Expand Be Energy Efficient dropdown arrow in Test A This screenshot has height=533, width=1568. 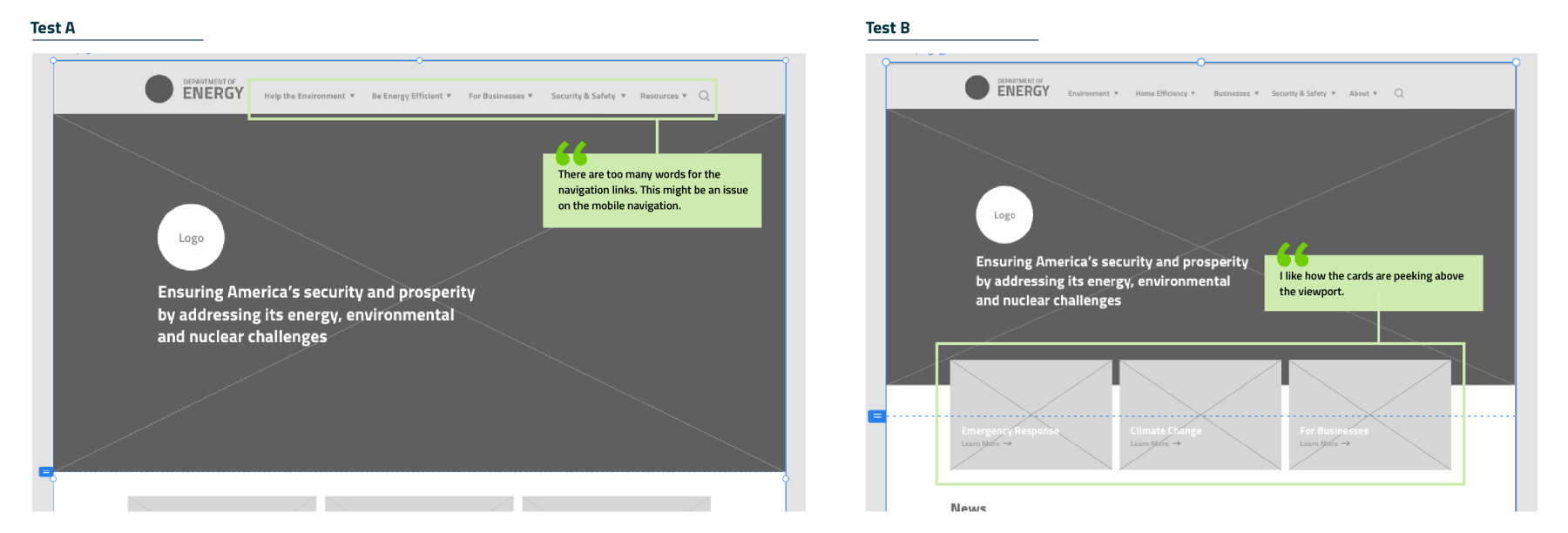pos(449,96)
